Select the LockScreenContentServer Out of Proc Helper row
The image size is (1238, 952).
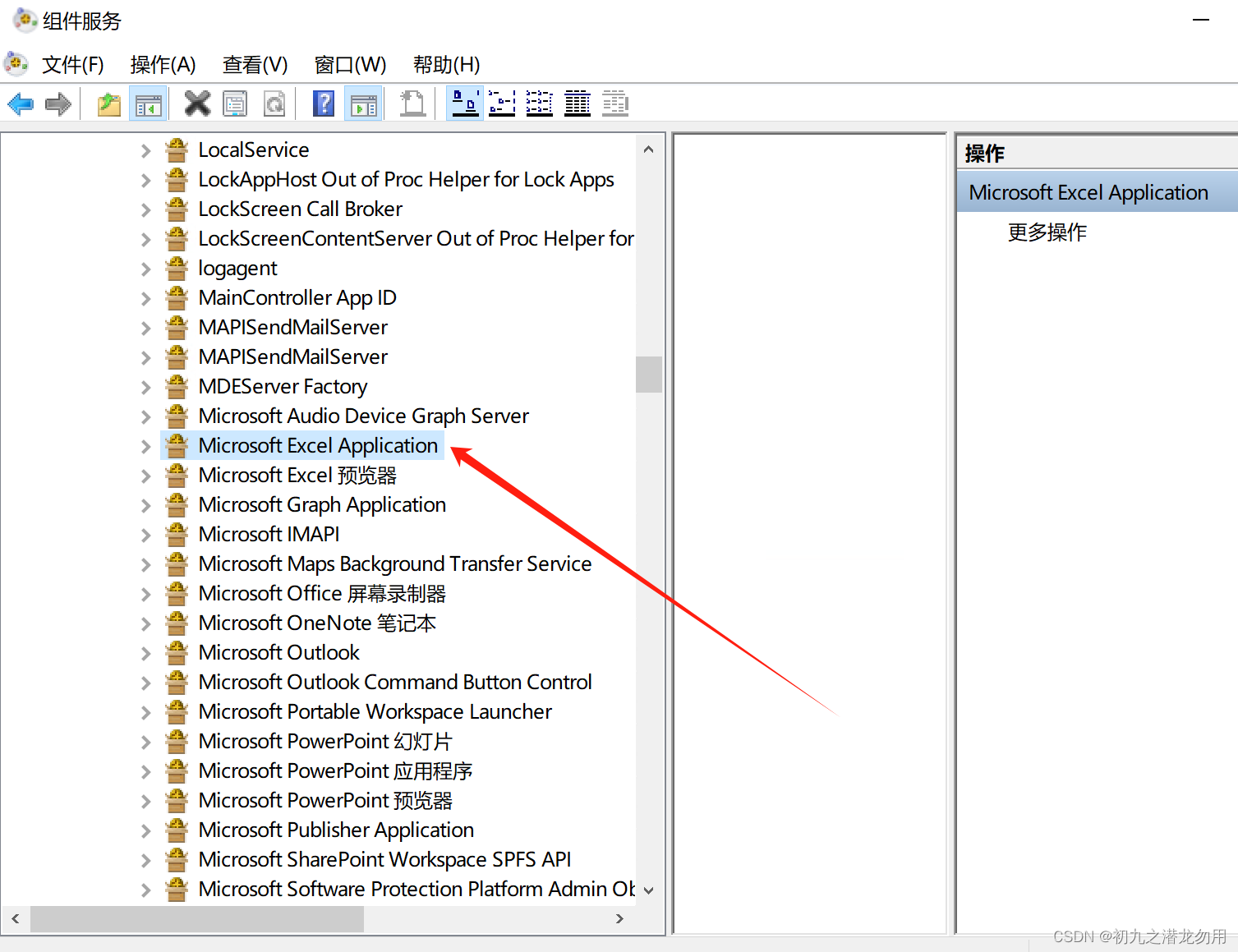tap(416, 239)
